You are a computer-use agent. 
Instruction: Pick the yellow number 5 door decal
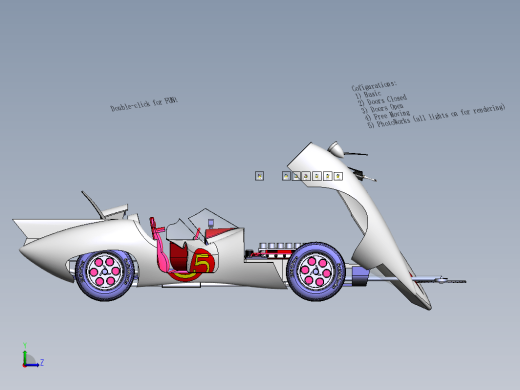click(x=202, y=263)
